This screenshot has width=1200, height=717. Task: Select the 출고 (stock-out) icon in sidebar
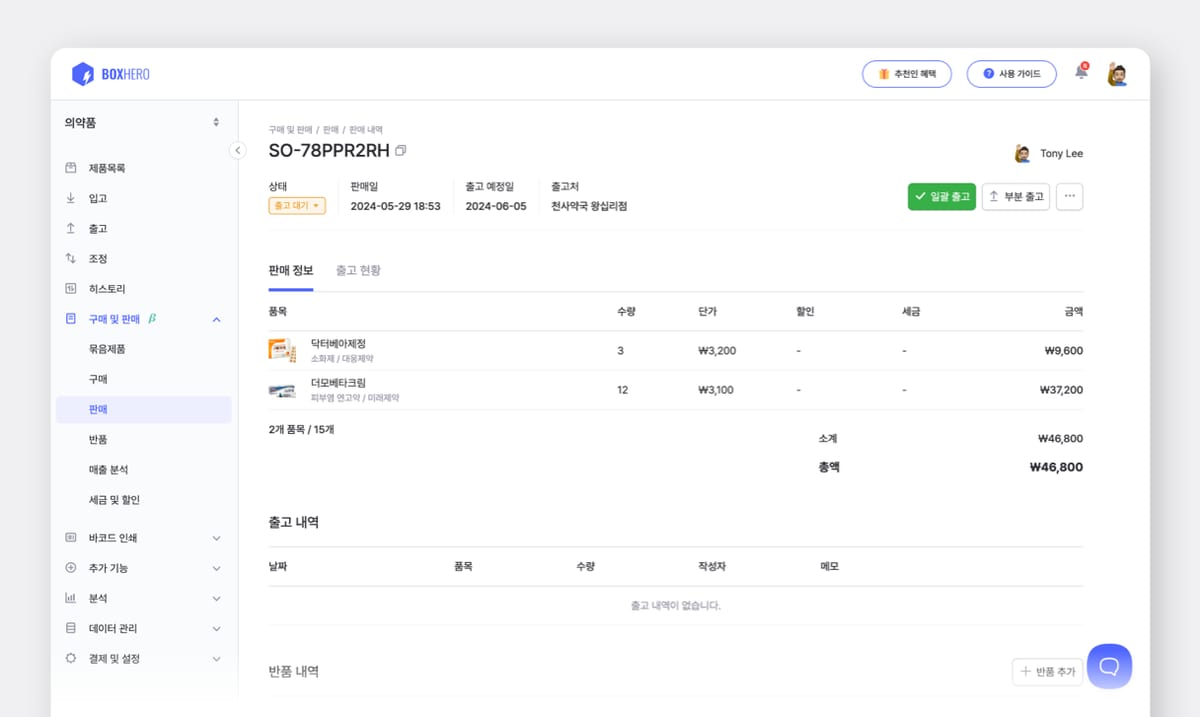70,227
